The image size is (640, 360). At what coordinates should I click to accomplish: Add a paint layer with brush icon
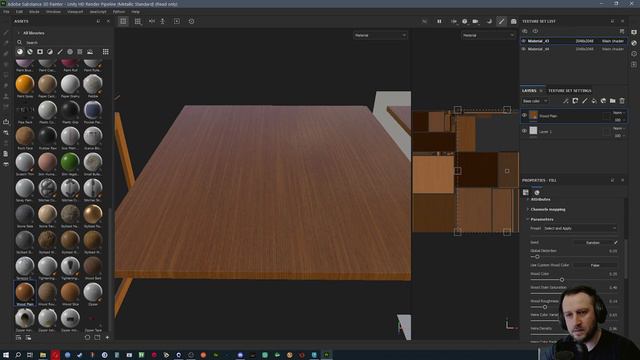click(584, 101)
